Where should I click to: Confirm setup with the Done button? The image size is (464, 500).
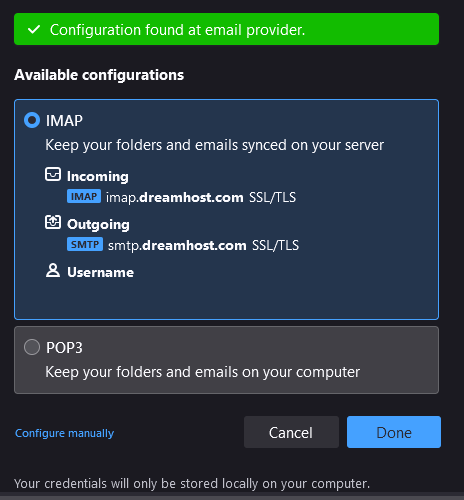point(394,432)
